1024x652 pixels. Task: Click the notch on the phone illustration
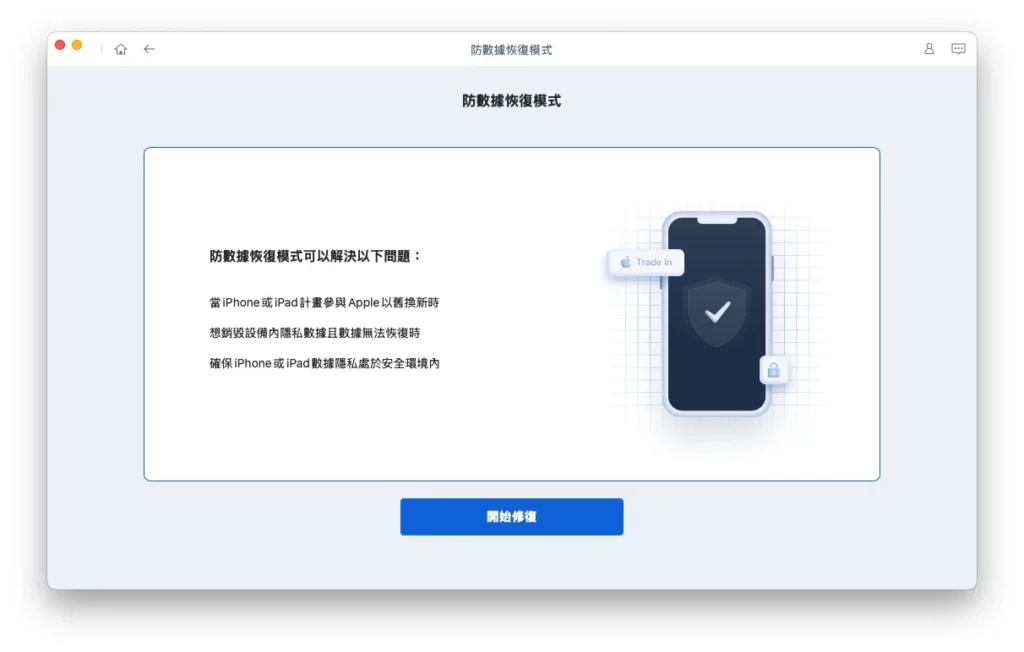point(717,221)
